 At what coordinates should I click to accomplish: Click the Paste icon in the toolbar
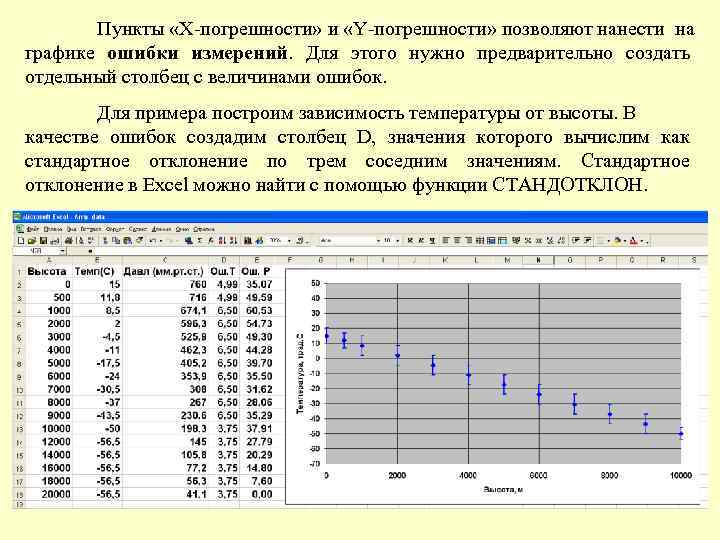point(127,241)
